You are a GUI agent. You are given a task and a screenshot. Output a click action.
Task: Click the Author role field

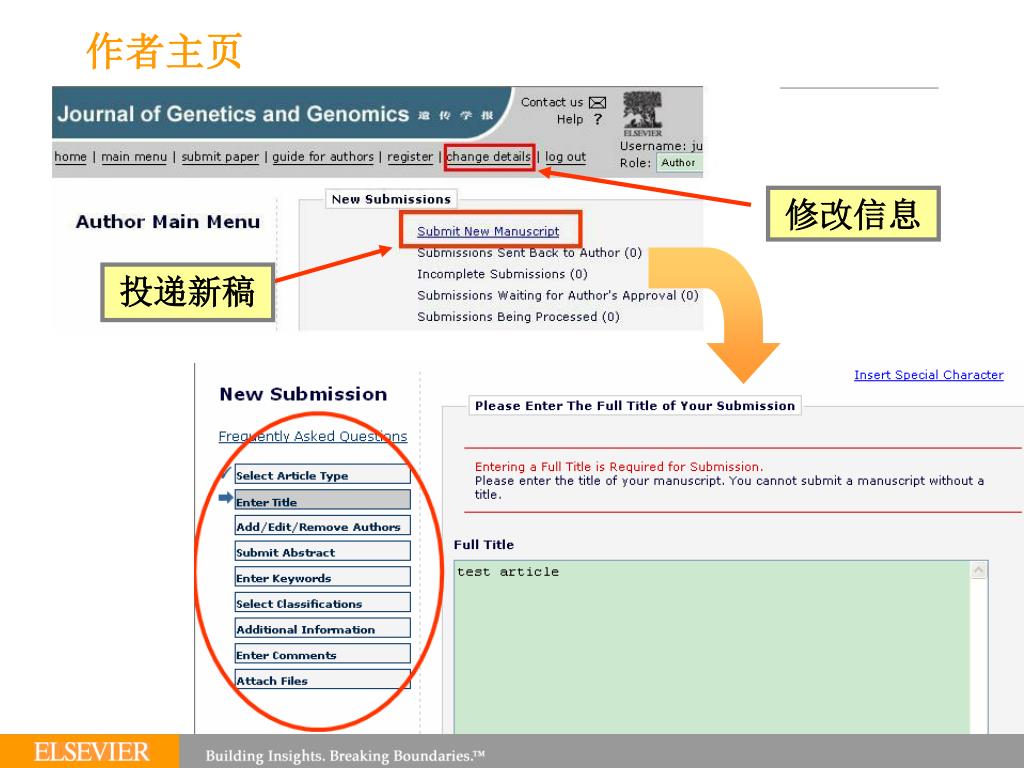[679, 163]
